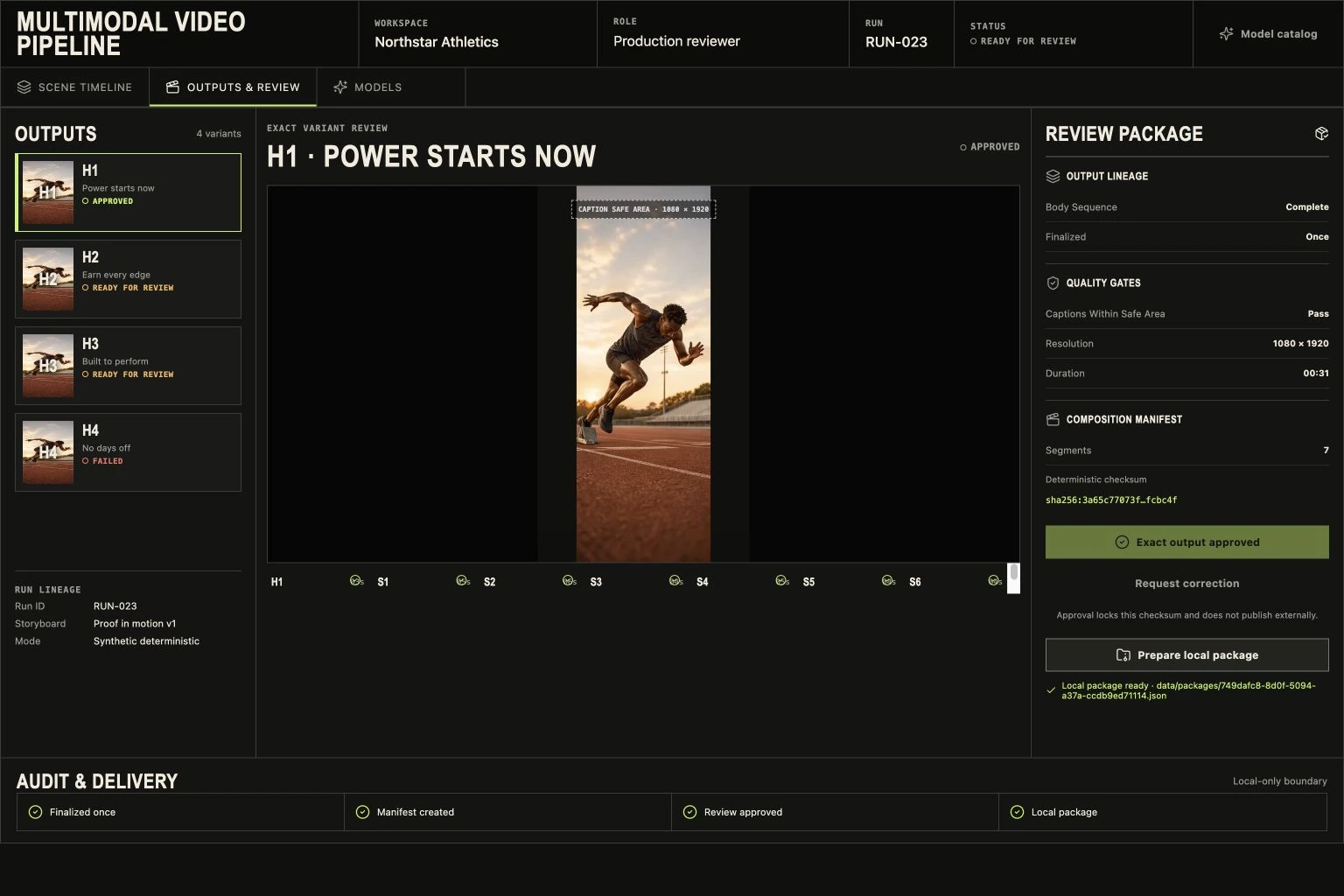Click the status icon of segment S1
This screenshot has width=1344, height=896.
coord(463,581)
